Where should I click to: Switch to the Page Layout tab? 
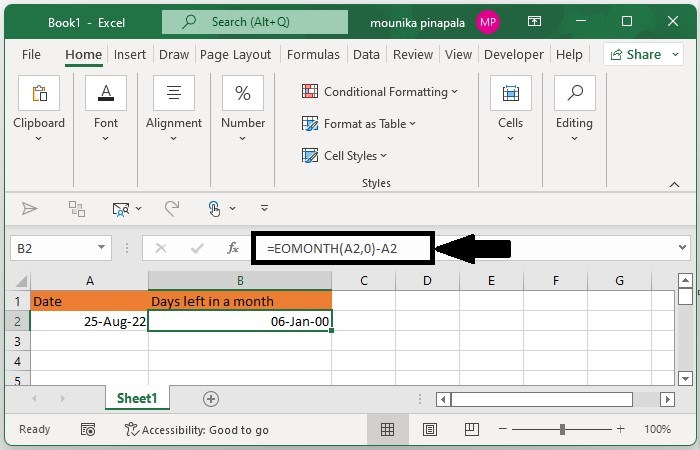tap(235, 54)
